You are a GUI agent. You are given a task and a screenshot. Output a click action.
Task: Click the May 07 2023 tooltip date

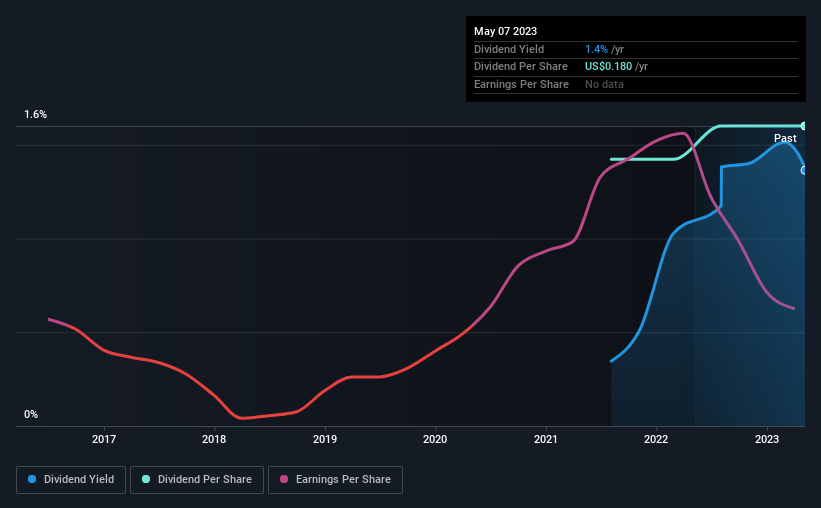[505, 31]
